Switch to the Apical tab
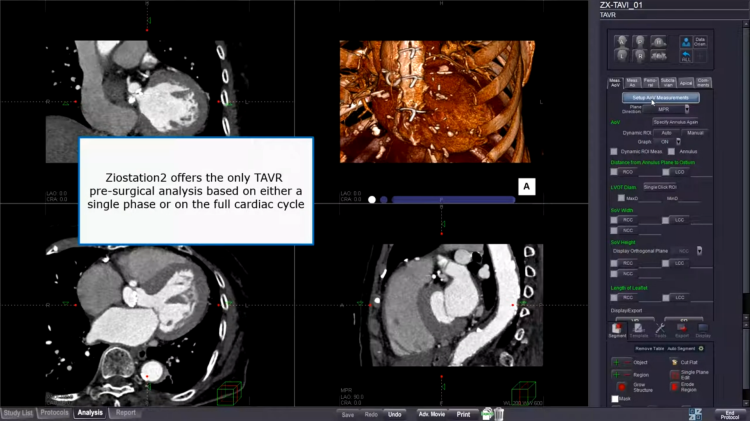The height and width of the screenshot is (421, 750). pyautogui.click(x=685, y=83)
